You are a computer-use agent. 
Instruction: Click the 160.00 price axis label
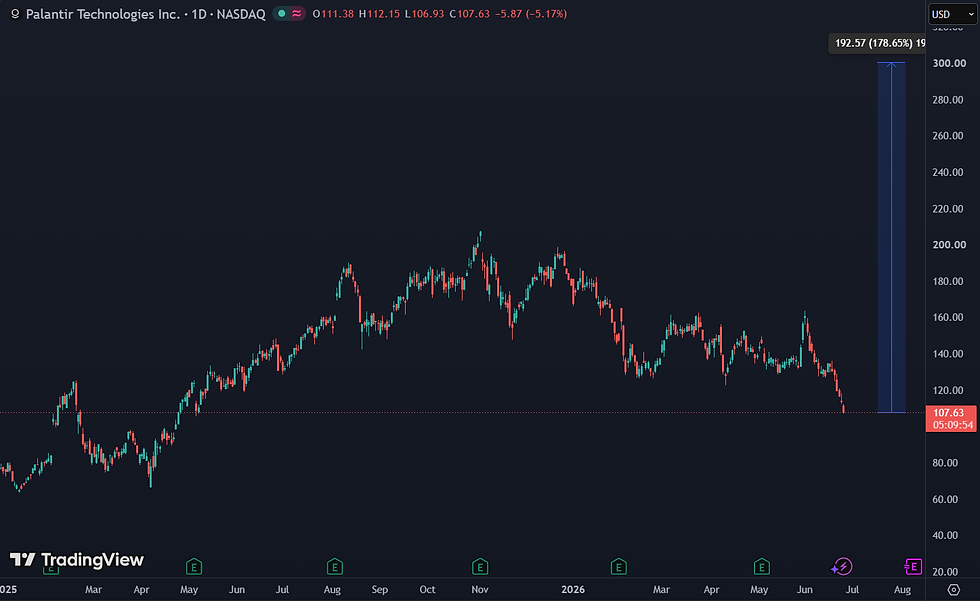[x=948, y=317]
